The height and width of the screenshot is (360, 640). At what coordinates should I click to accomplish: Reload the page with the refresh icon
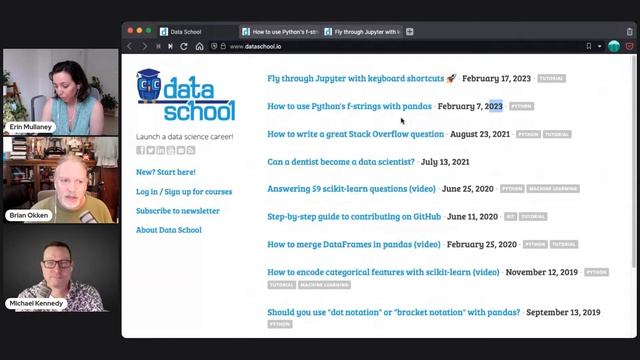pyautogui.click(x=184, y=47)
